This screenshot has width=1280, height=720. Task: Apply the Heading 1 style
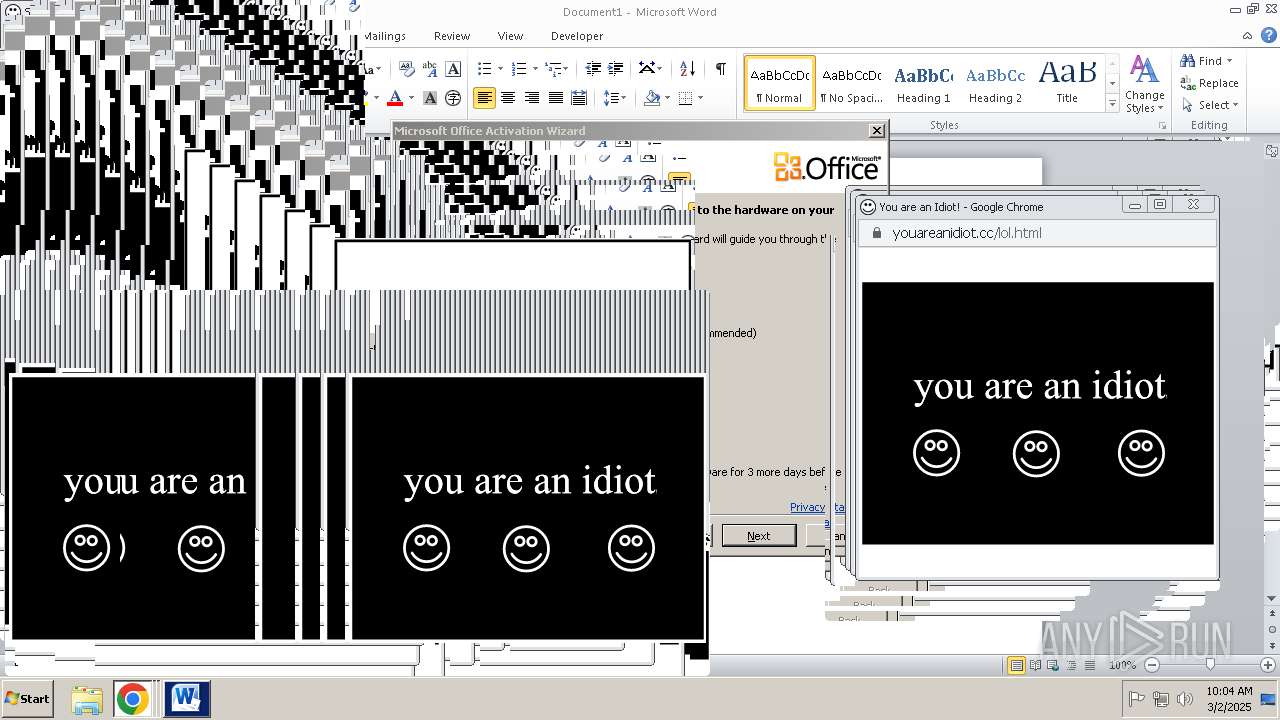click(x=923, y=84)
